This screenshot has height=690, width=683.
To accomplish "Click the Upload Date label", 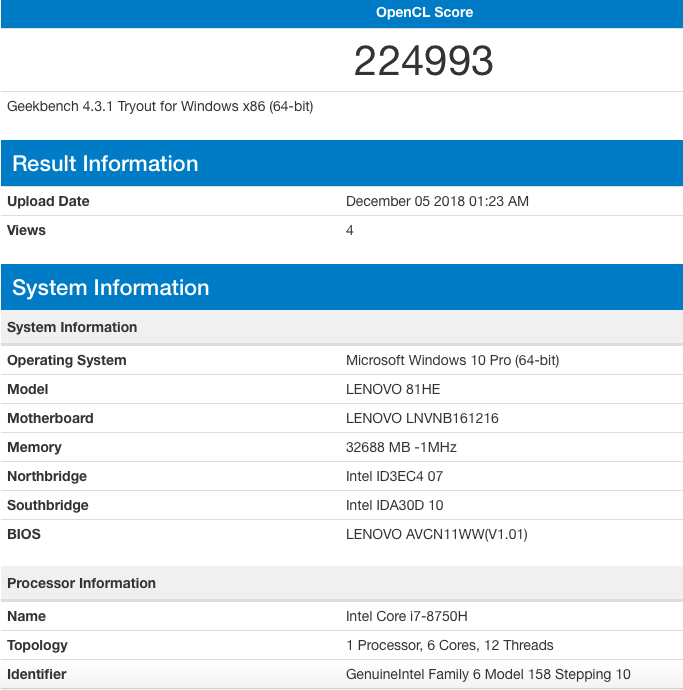I will pyautogui.click(x=48, y=201).
